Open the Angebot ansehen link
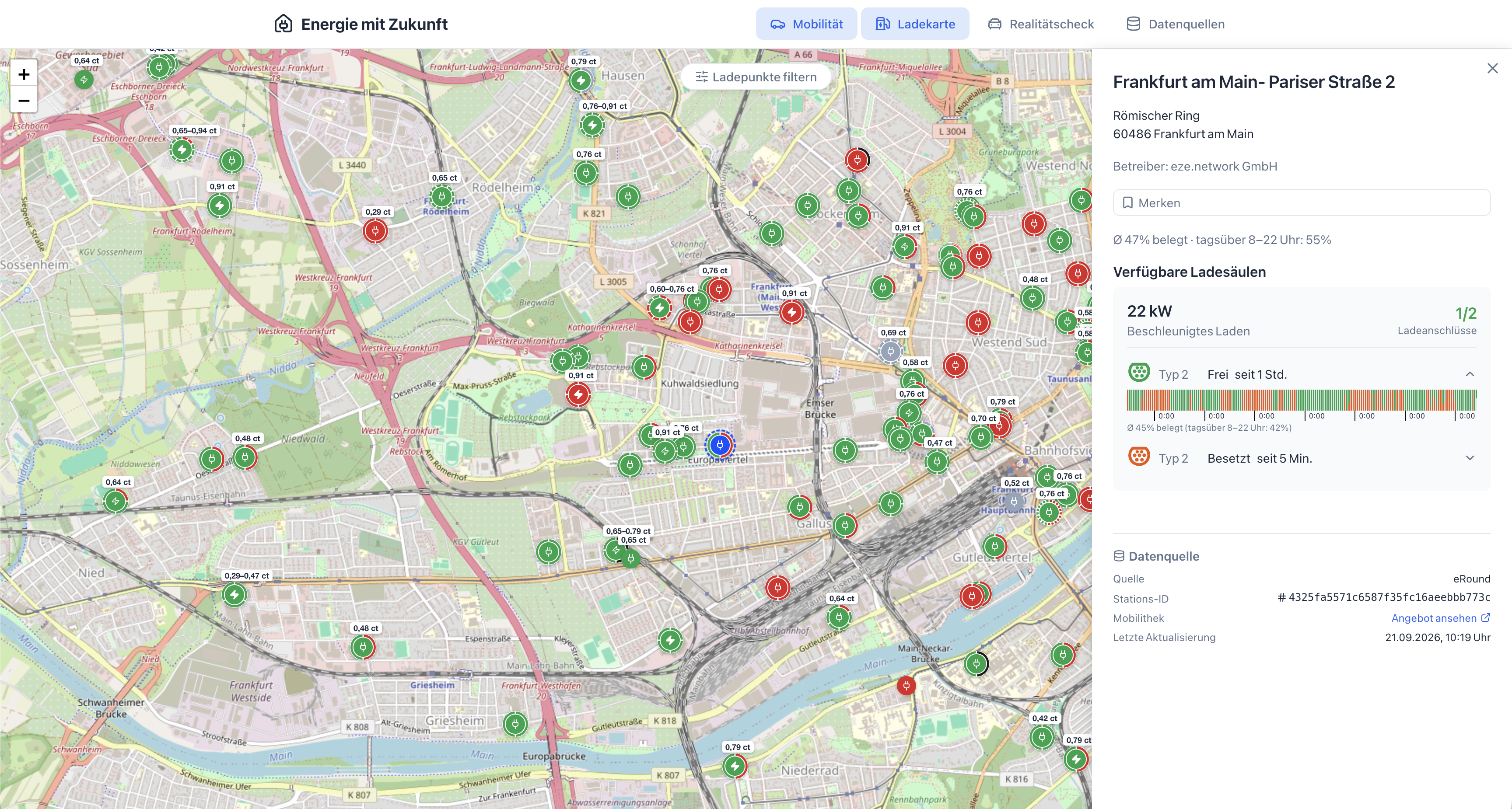Viewport: 1512px width, 809px height. 1440,618
